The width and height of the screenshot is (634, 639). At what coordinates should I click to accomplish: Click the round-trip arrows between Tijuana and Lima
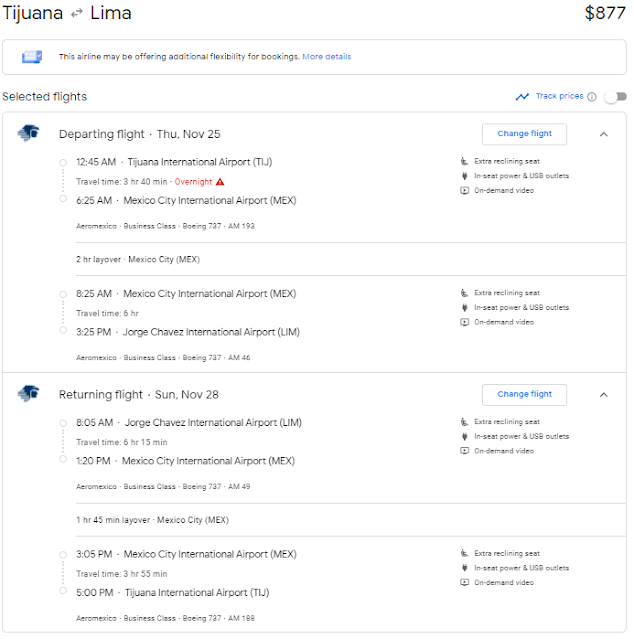(x=76, y=14)
